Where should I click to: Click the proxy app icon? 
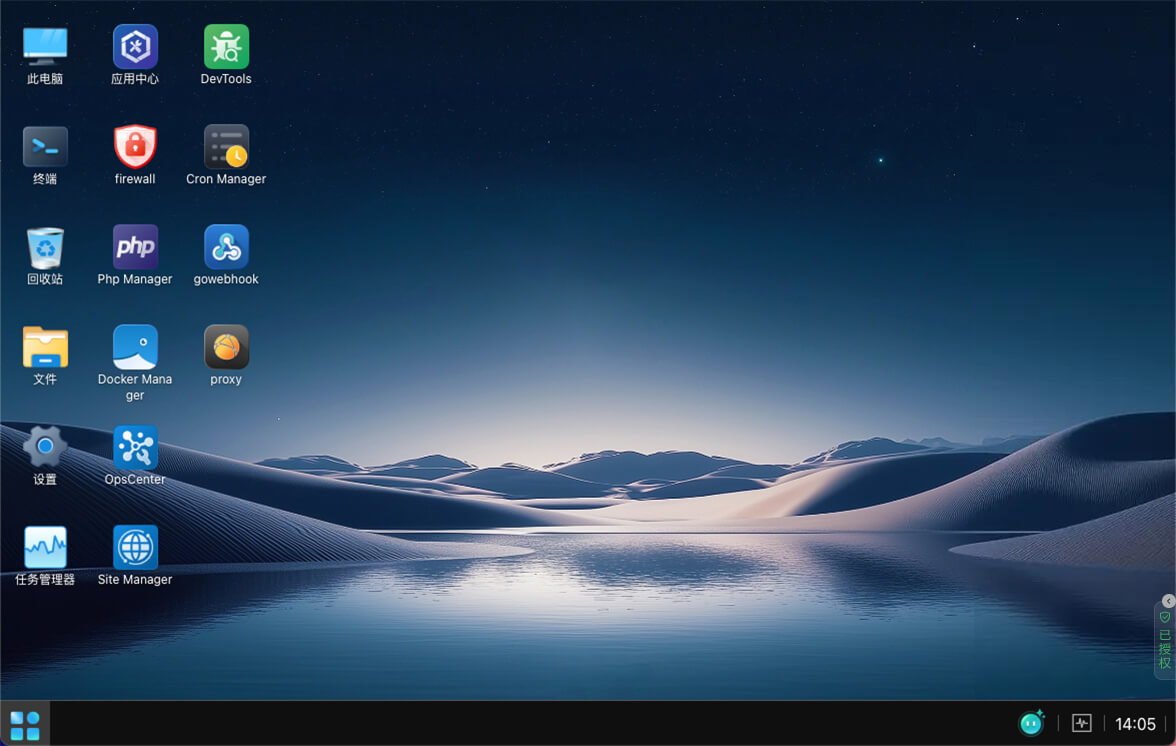click(226, 347)
